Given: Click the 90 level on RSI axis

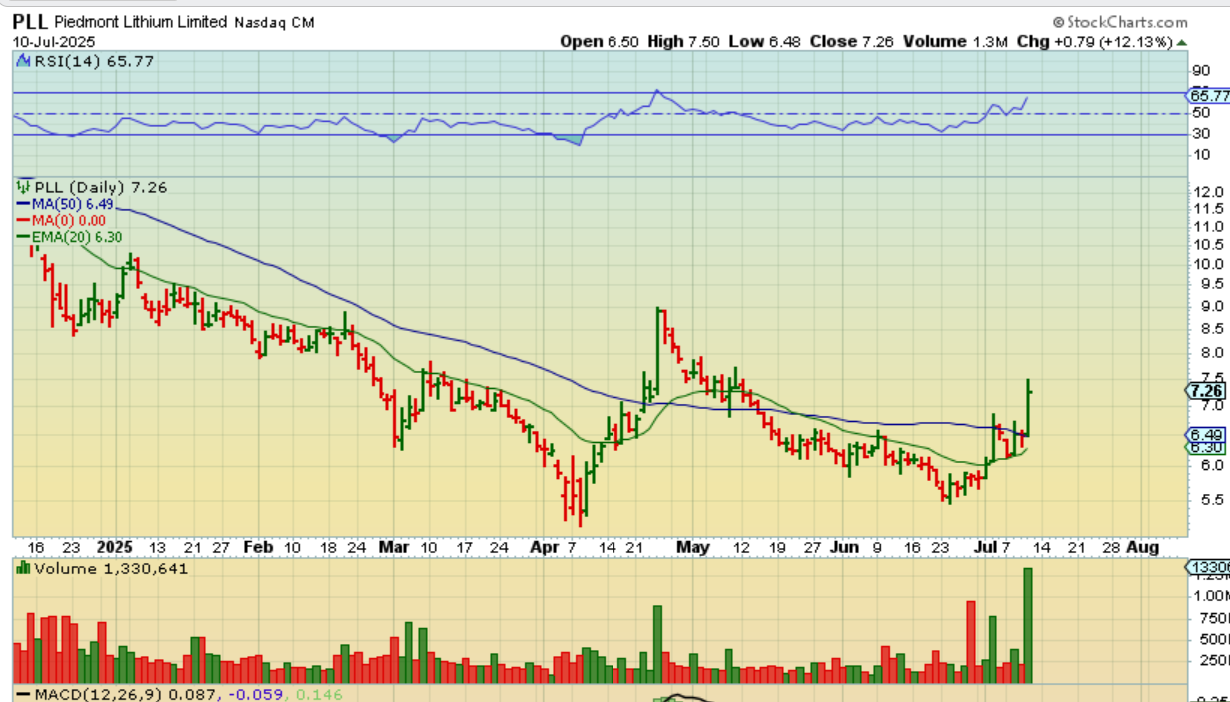Looking at the screenshot, I should (1201, 70).
